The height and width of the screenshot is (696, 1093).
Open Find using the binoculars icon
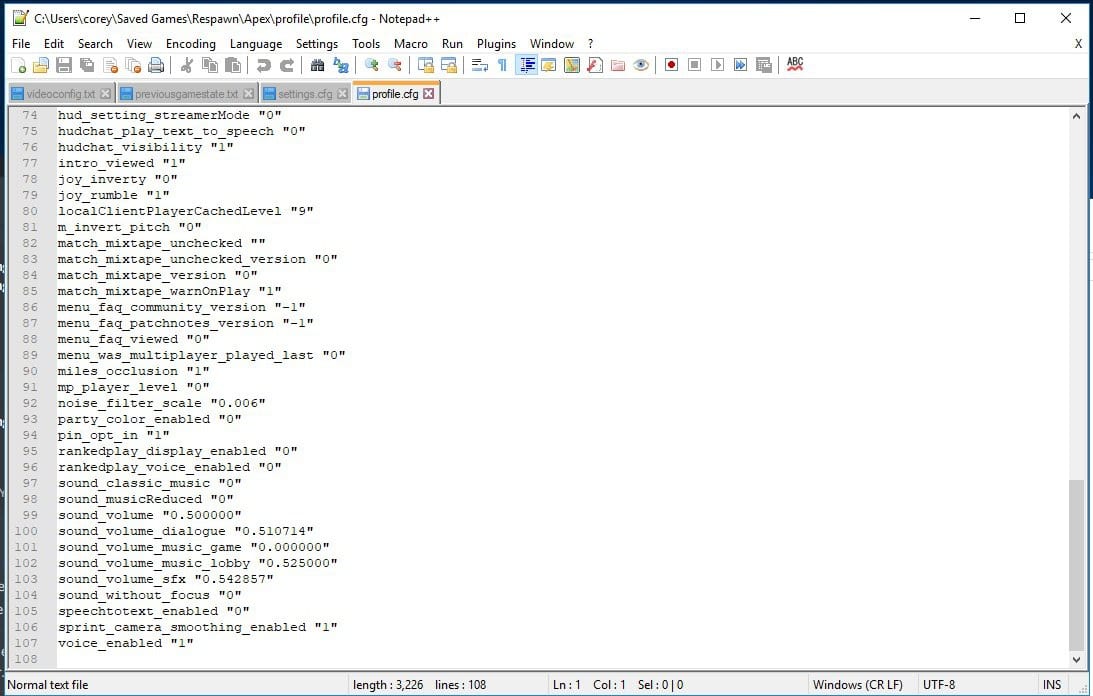pyautogui.click(x=317, y=65)
